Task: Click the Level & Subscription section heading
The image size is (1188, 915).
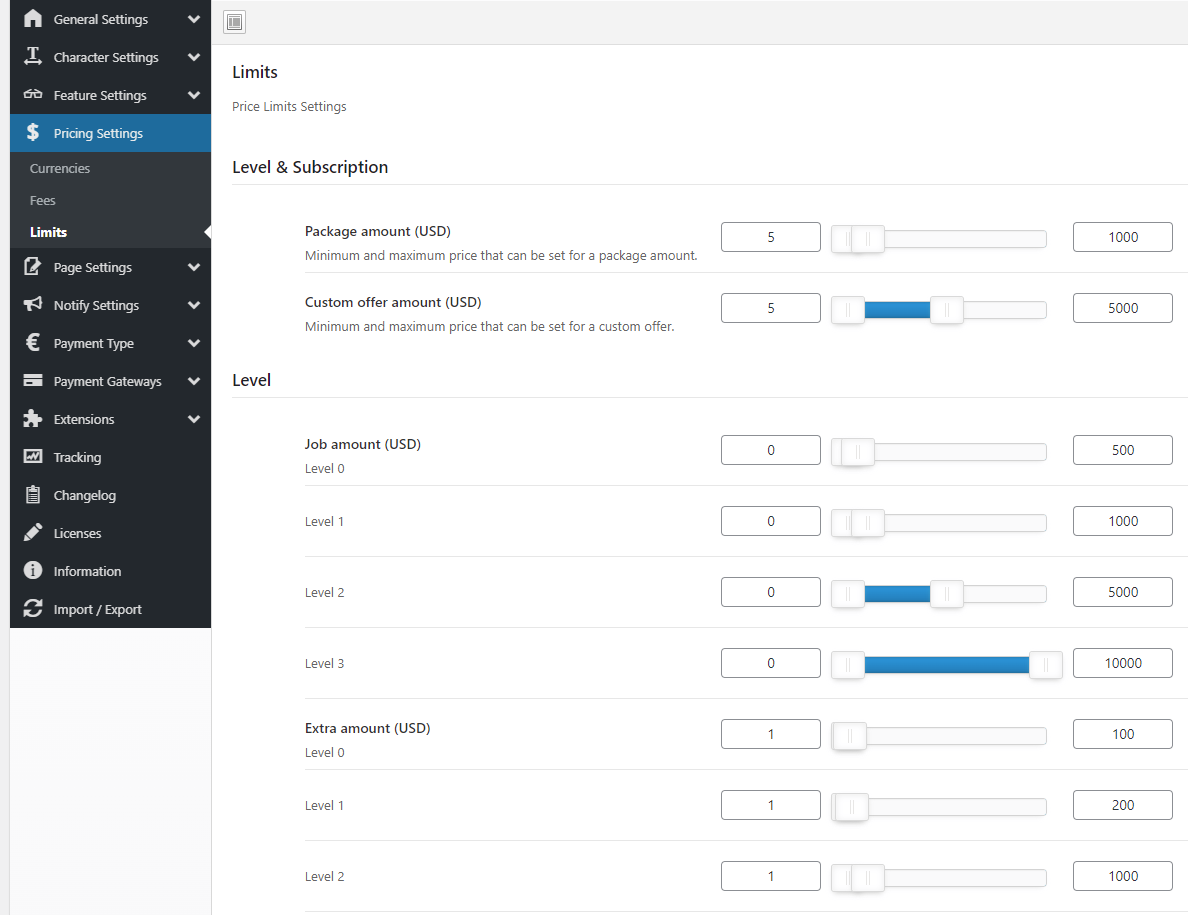Action: coord(310,167)
